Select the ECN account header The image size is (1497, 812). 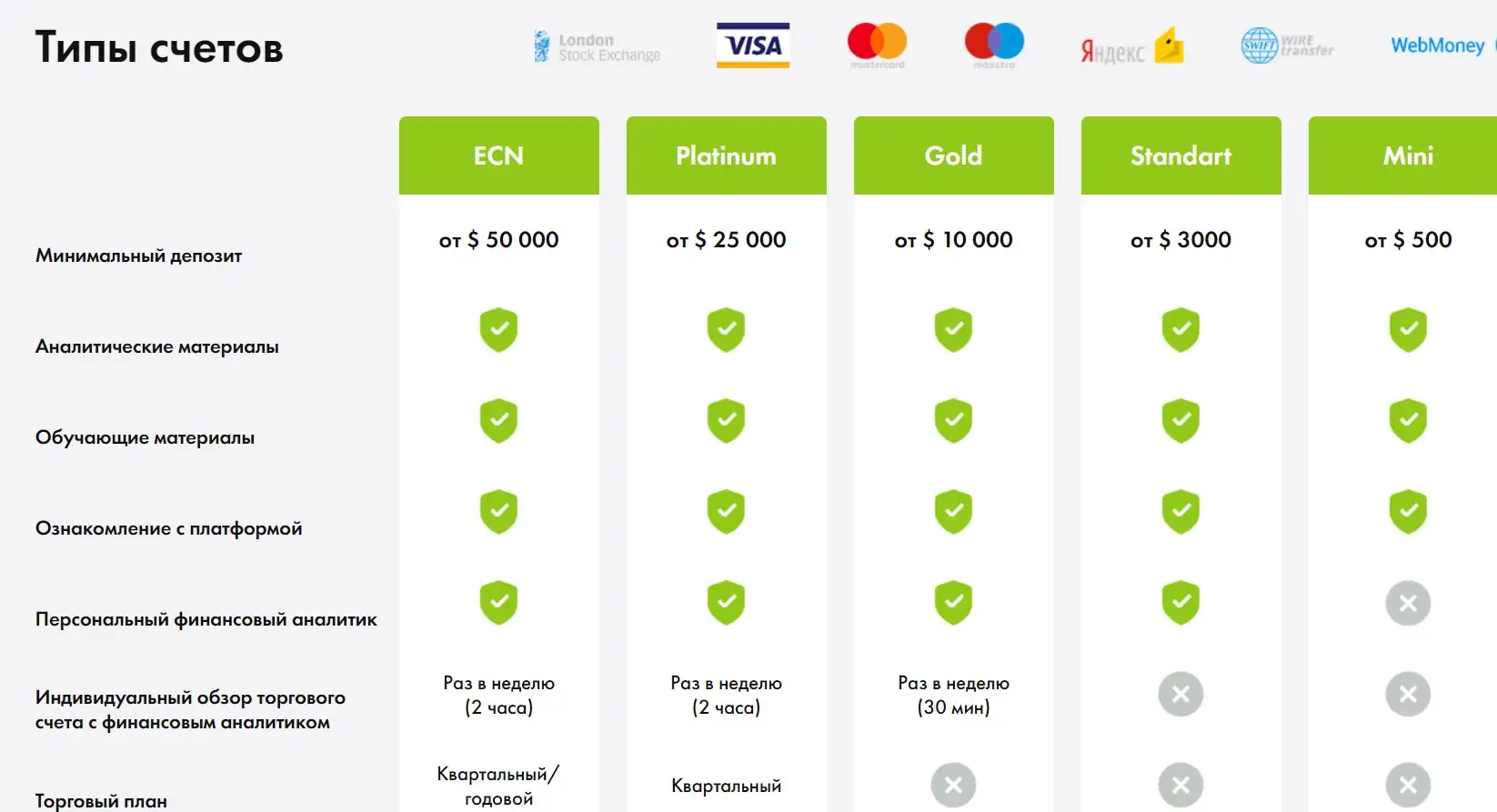coord(498,155)
